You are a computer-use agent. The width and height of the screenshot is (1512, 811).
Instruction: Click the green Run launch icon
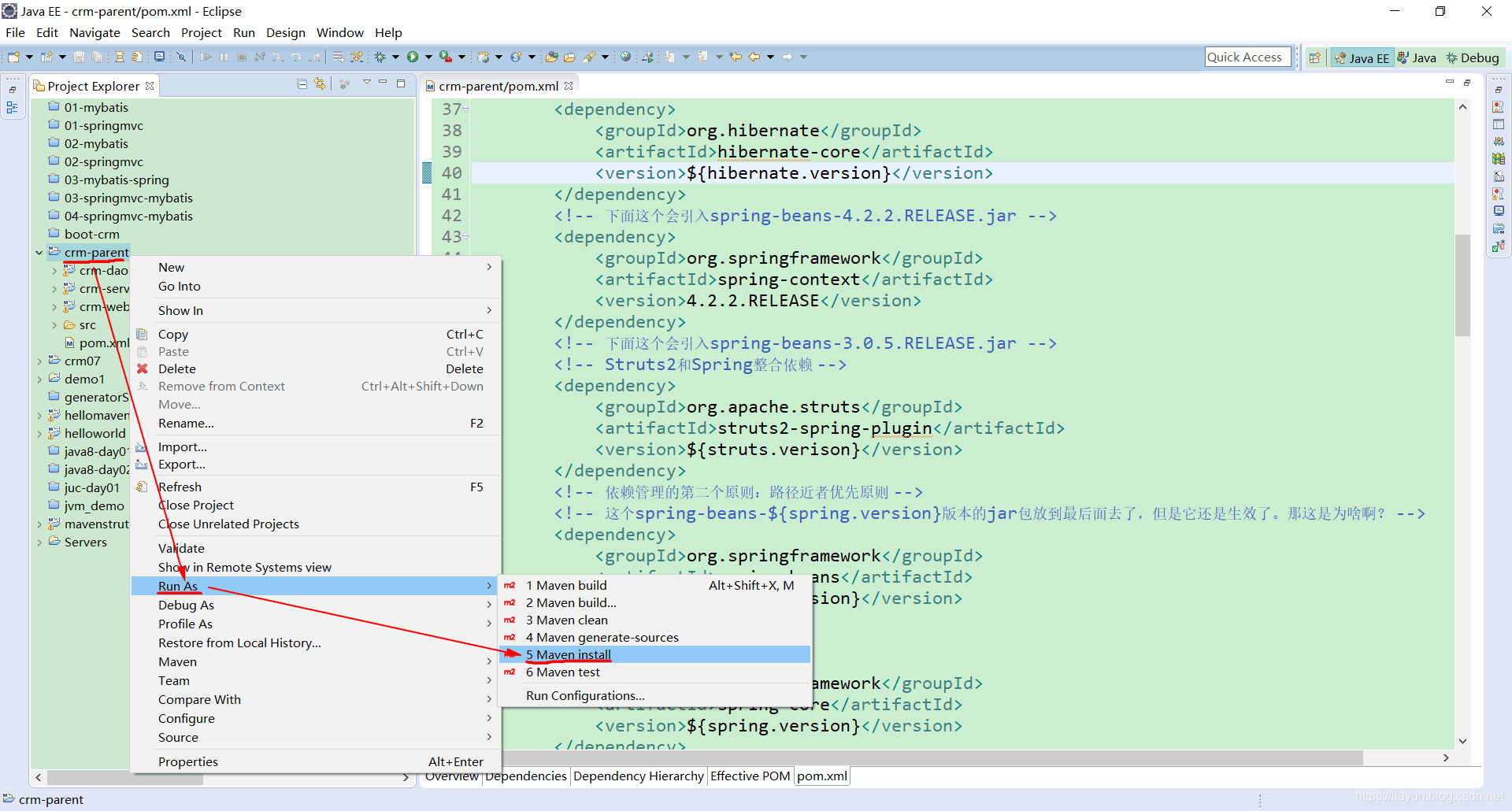coord(413,57)
